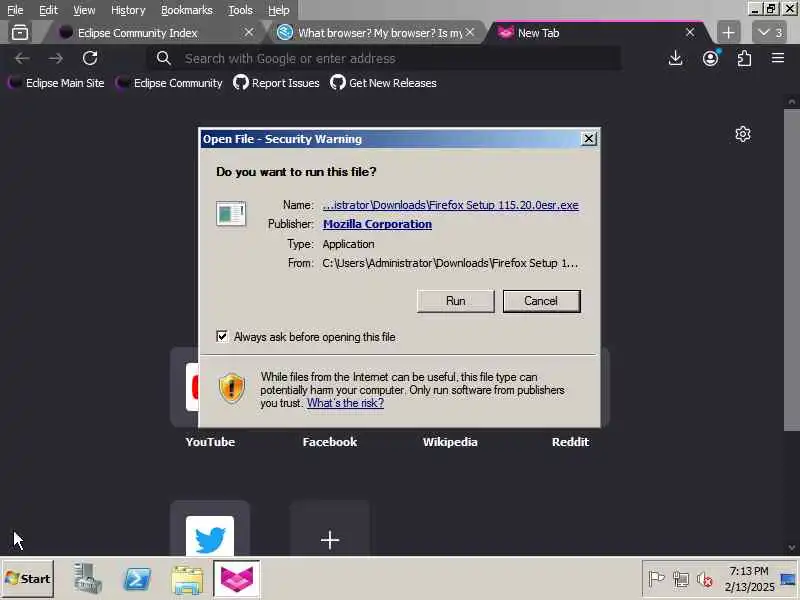Uncheck Always ask before opening this file
800x600 pixels.
222,336
